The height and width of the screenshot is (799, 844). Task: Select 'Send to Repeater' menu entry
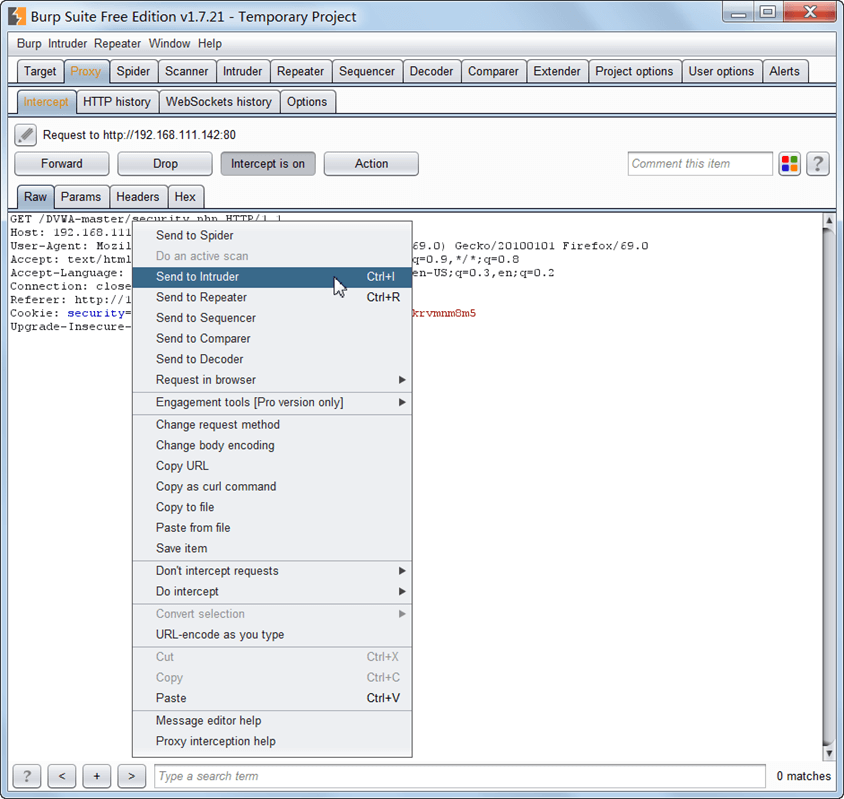pos(272,297)
